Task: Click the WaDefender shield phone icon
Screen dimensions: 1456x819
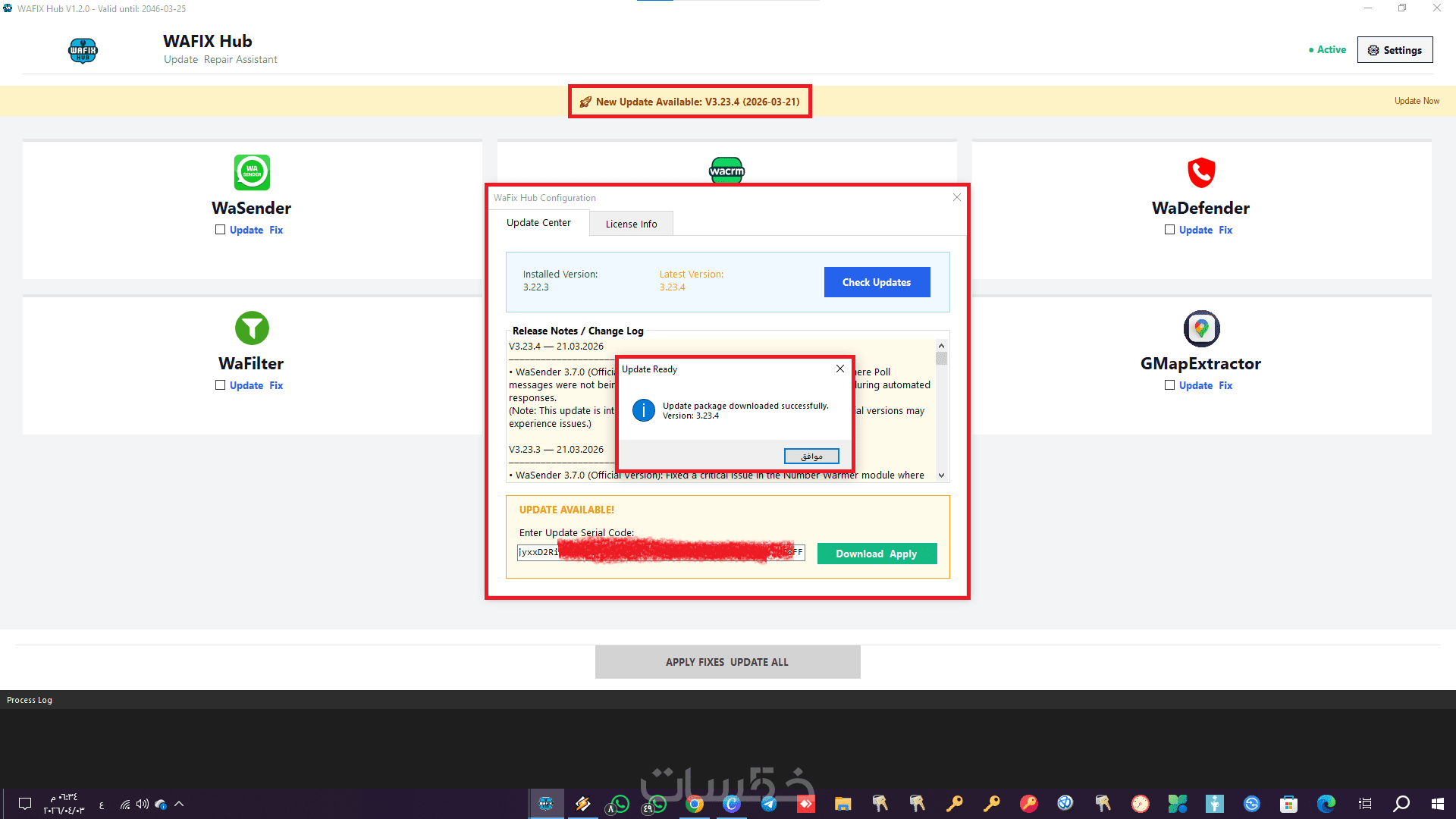Action: click(1201, 172)
